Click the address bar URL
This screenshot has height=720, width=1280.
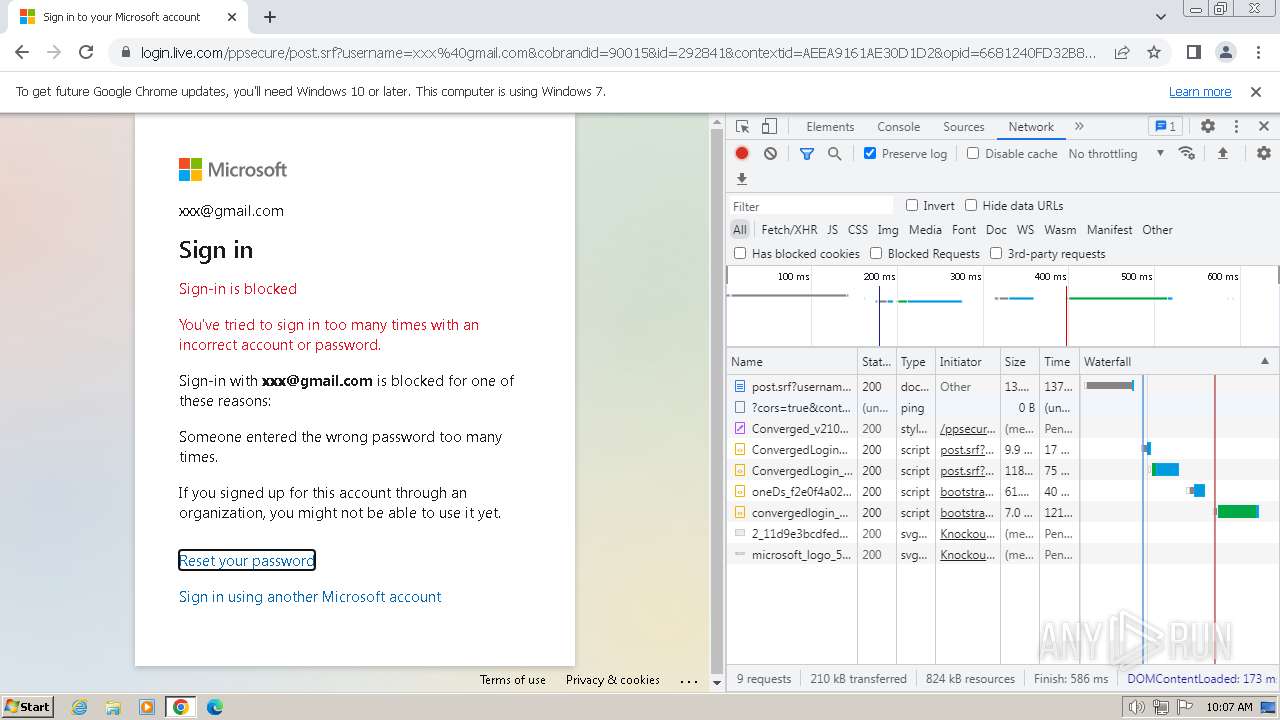click(x=618, y=52)
